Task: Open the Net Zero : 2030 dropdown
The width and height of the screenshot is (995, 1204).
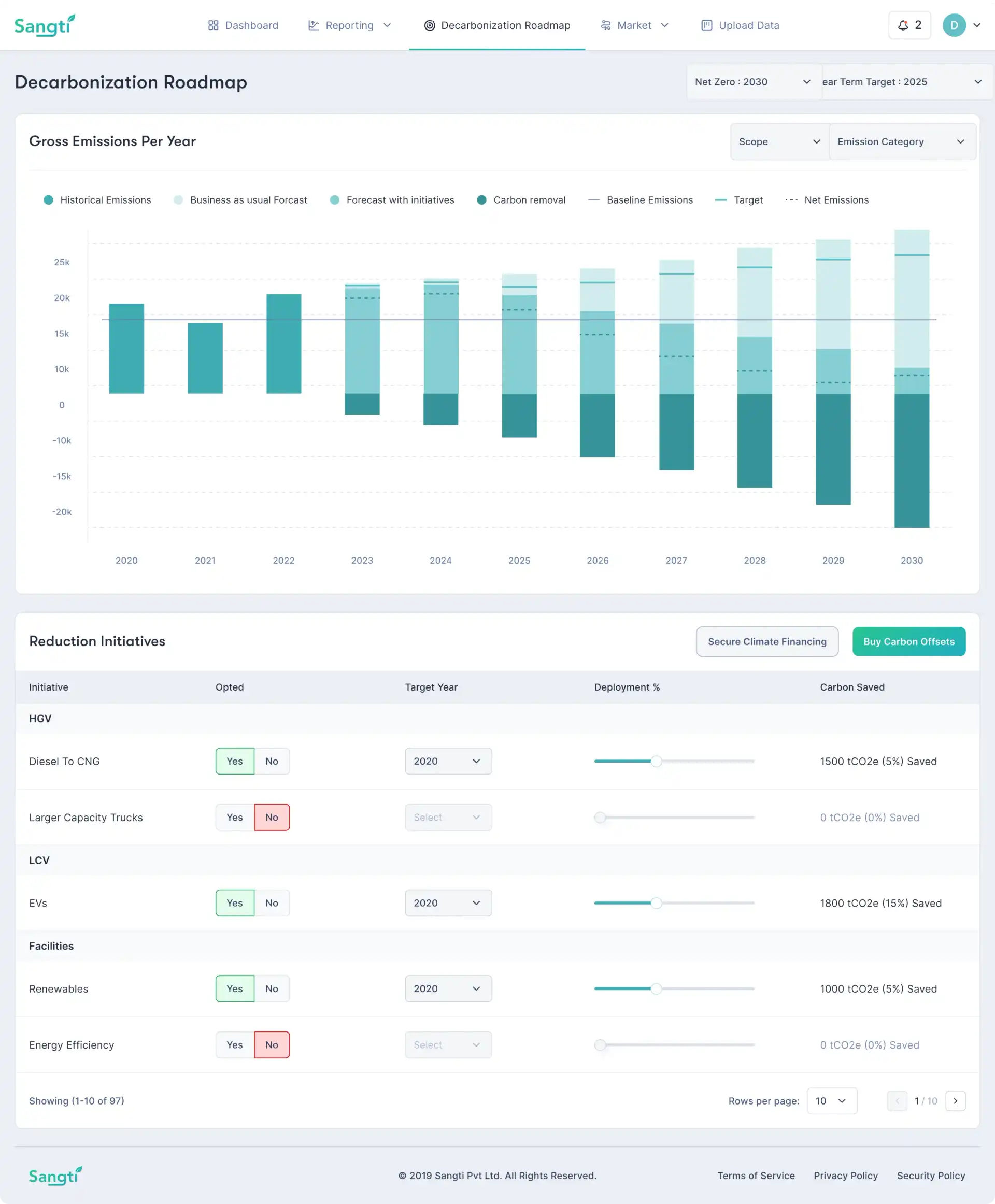Action: tap(754, 82)
